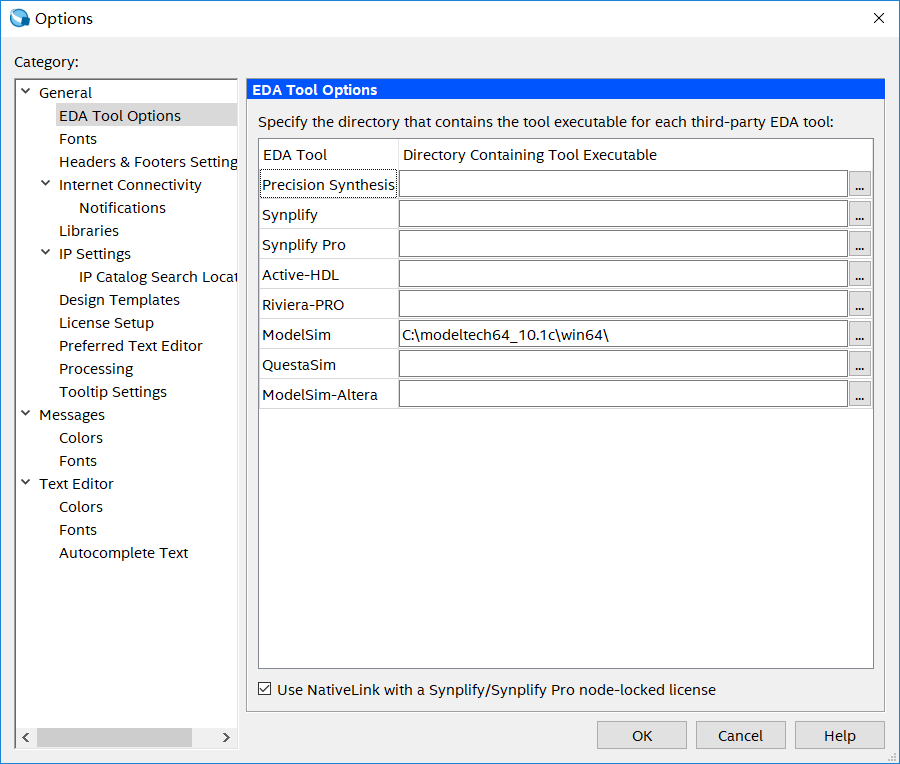Open directory browser for Synplify Pro
900x764 pixels.
[x=859, y=244]
